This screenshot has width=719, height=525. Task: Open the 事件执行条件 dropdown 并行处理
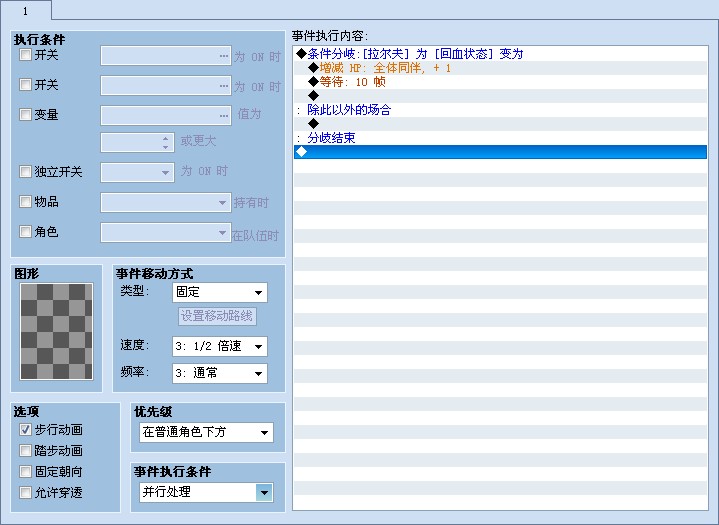(x=206, y=492)
